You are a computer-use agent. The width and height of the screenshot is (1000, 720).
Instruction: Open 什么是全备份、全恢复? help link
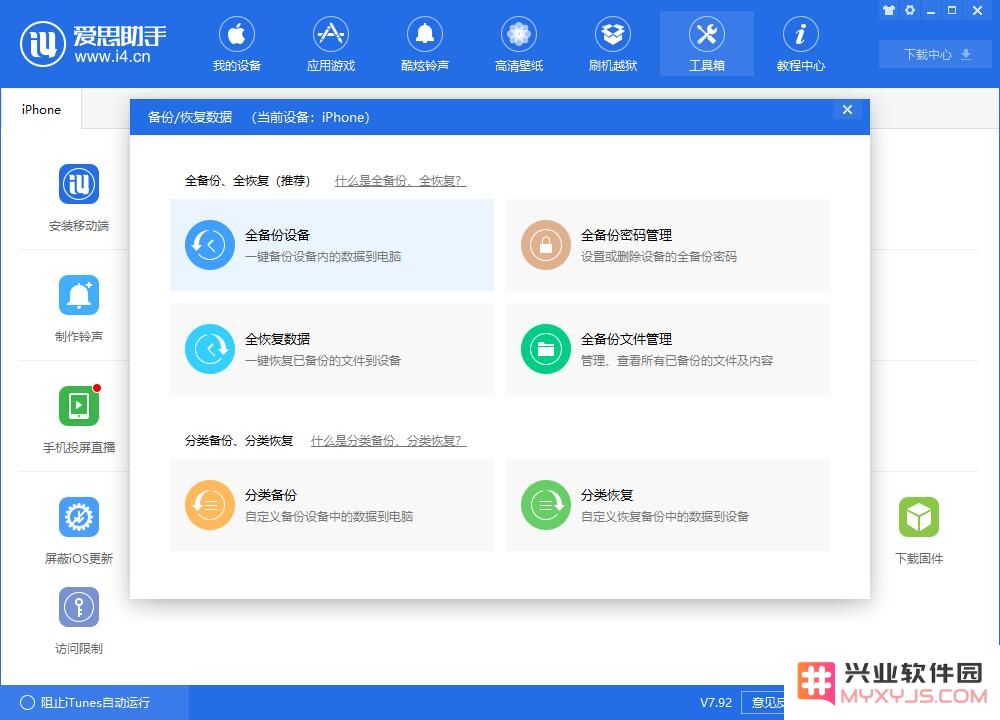coord(401,181)
